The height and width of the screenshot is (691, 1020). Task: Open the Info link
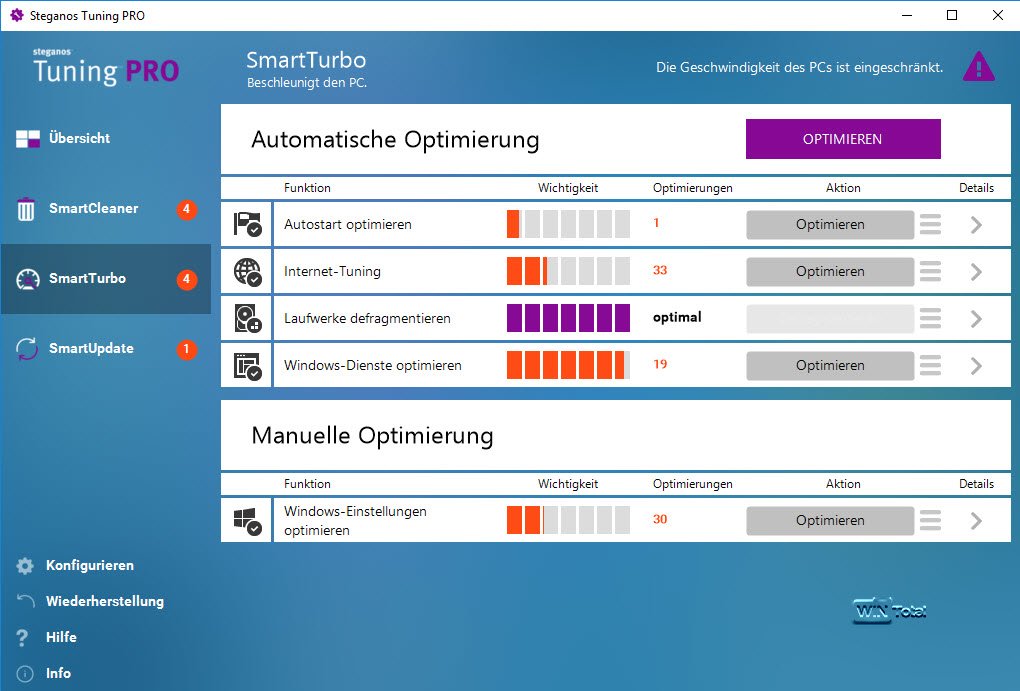pos(58,673)
